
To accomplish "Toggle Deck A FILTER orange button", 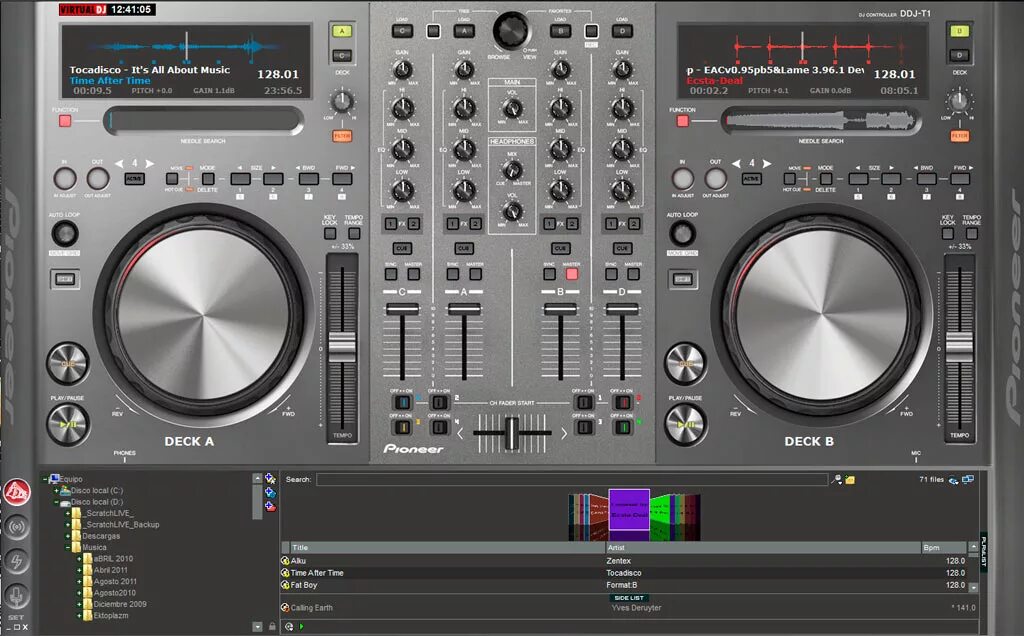I will pyautogui.click(x=342, y=136).
